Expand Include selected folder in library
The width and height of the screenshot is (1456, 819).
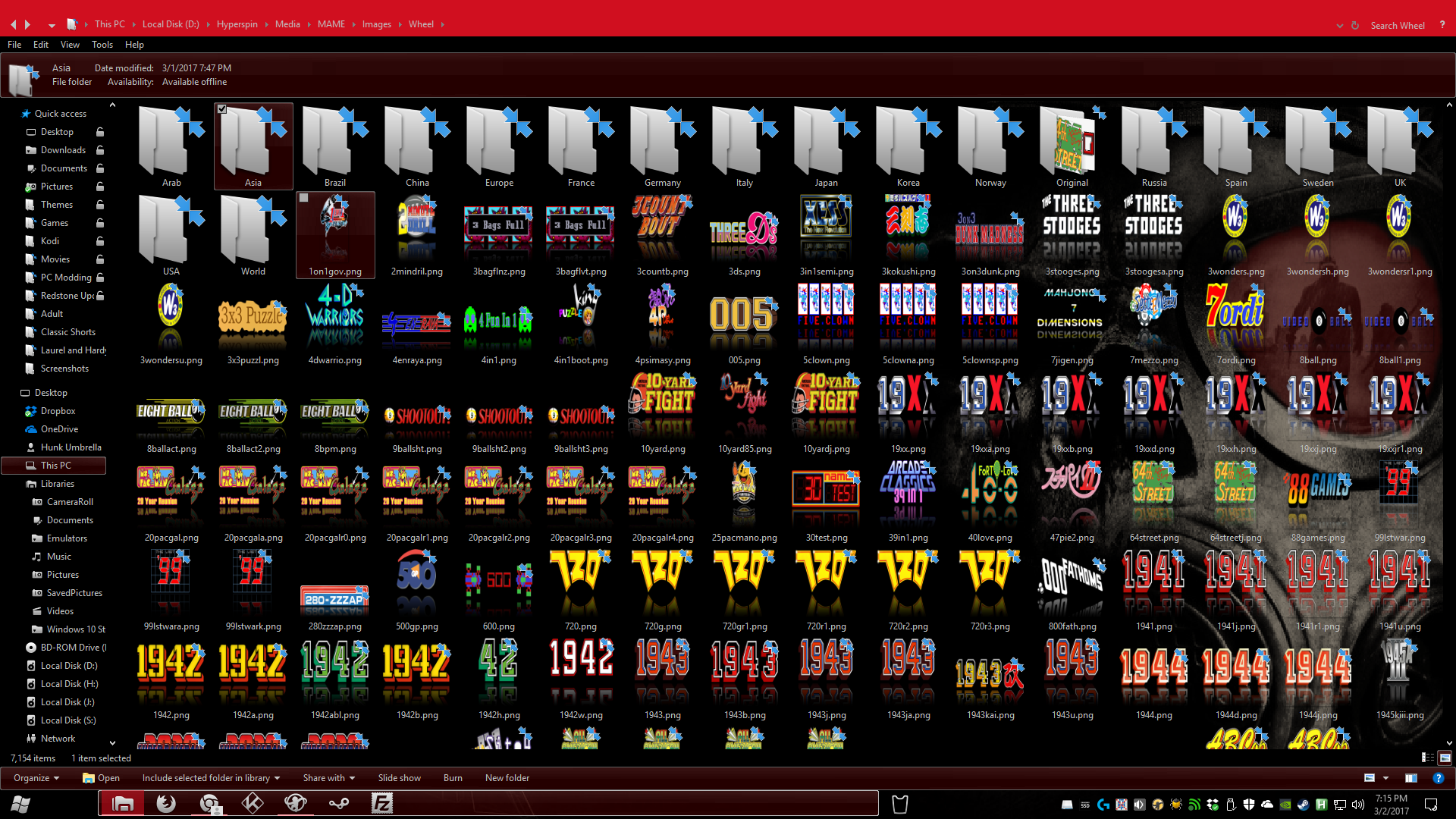pyautogui.click(x=211, y=778)
